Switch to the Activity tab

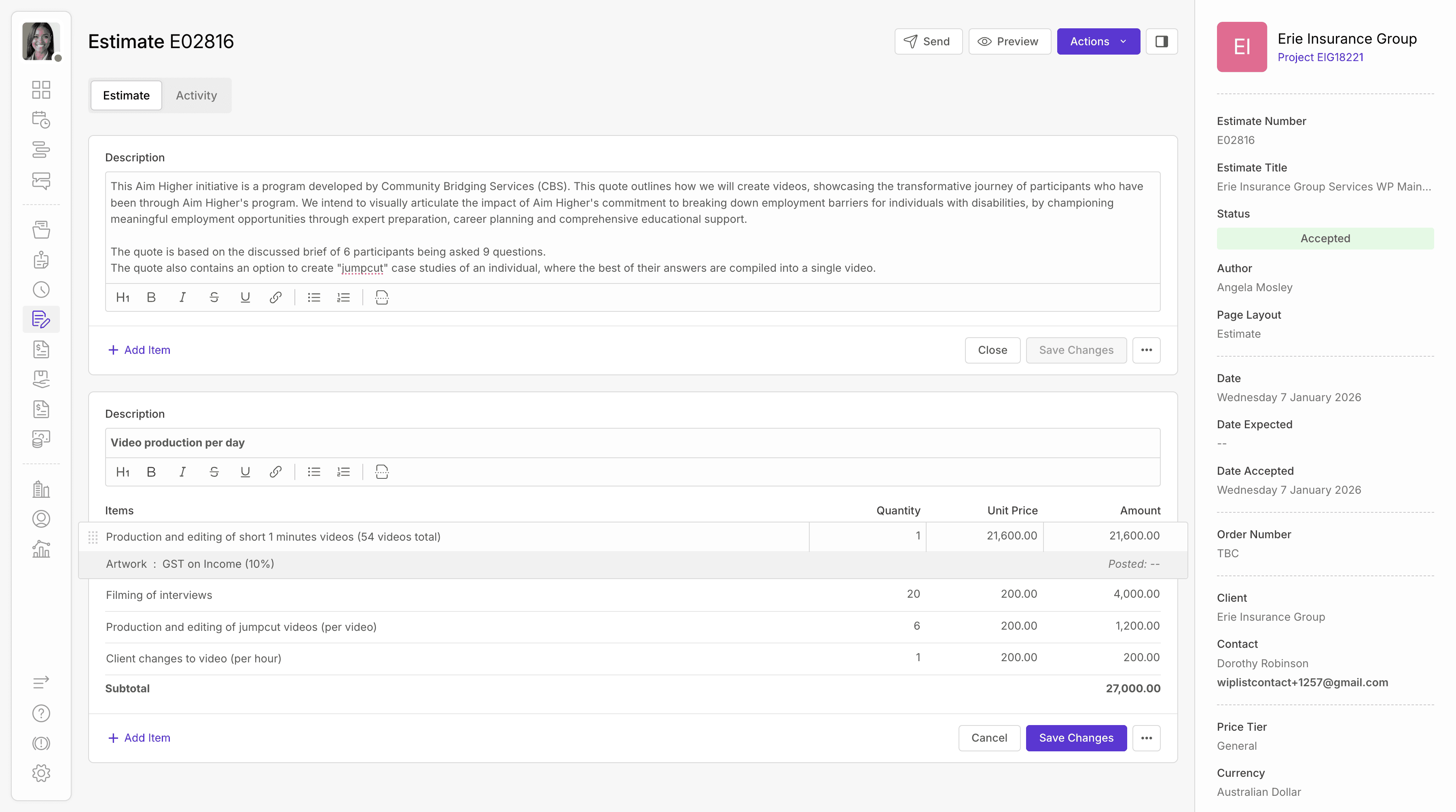coord(196,95)
